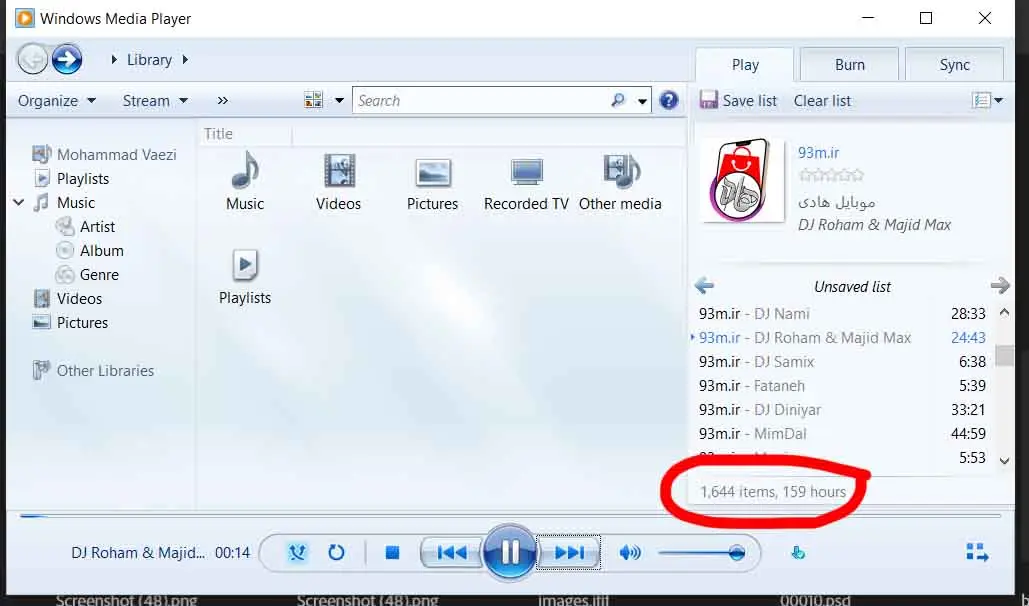This screenshot has width=1029, height=606.
Task: Toggle repeat mode
Action: [336, 553]
